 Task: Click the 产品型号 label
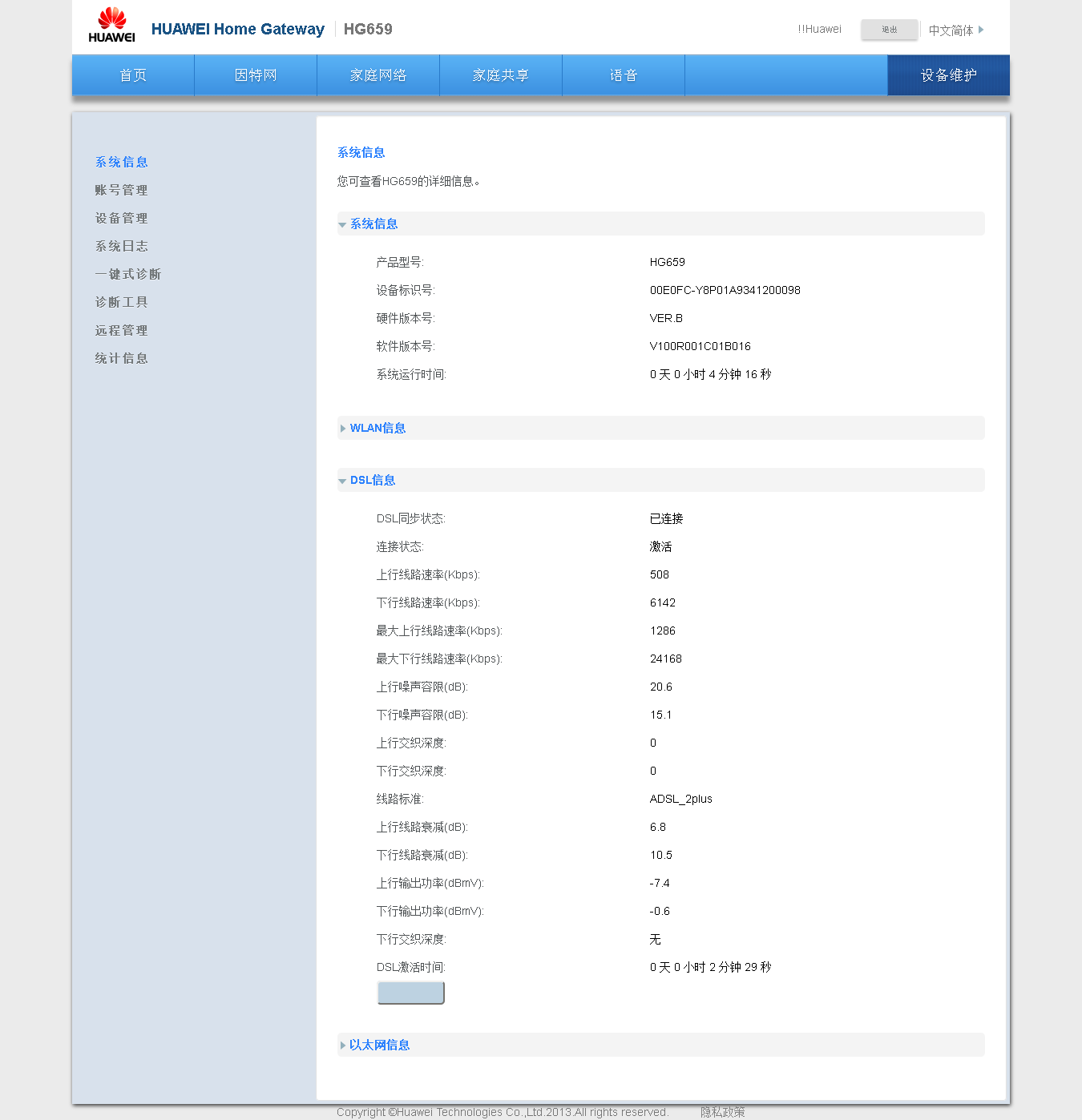click(x=400, y=262)
